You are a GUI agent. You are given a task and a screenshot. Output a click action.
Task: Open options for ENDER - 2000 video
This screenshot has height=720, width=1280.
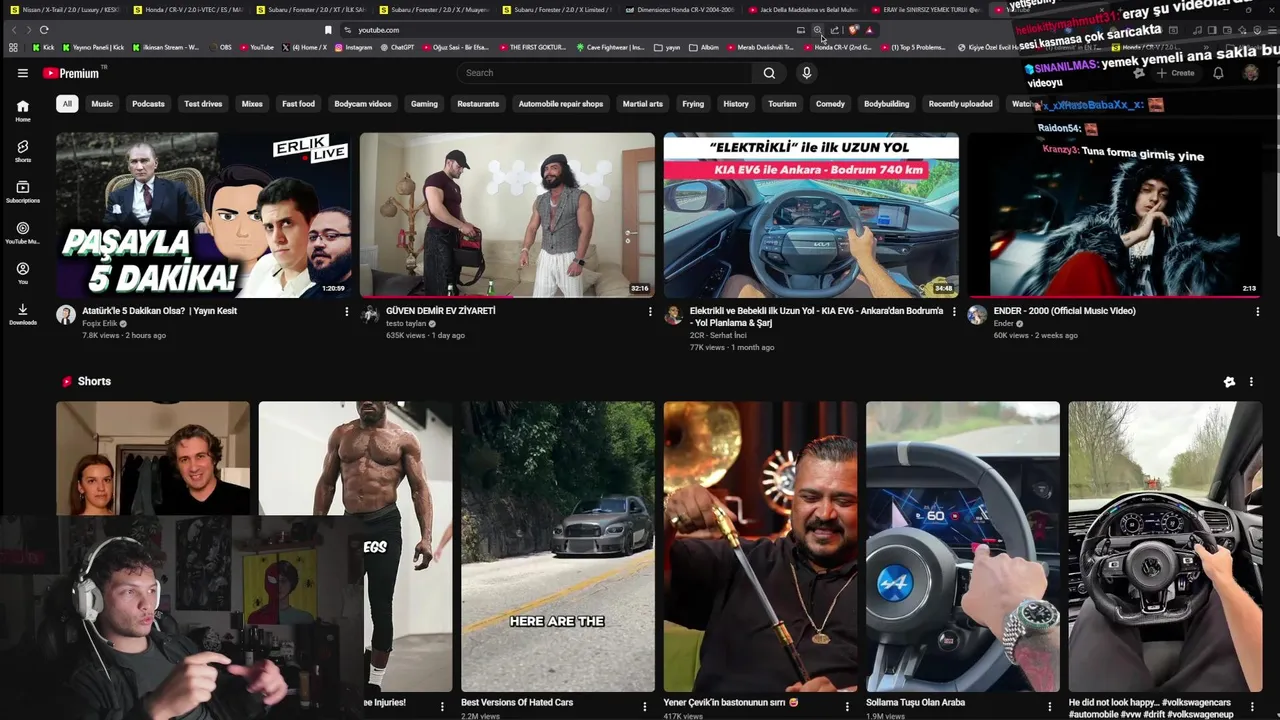coord(1257,312)
